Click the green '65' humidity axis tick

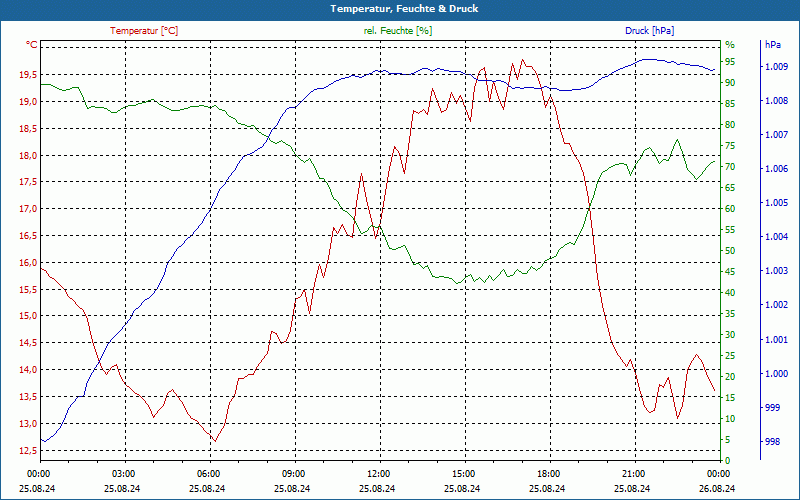tap(730, 188)
